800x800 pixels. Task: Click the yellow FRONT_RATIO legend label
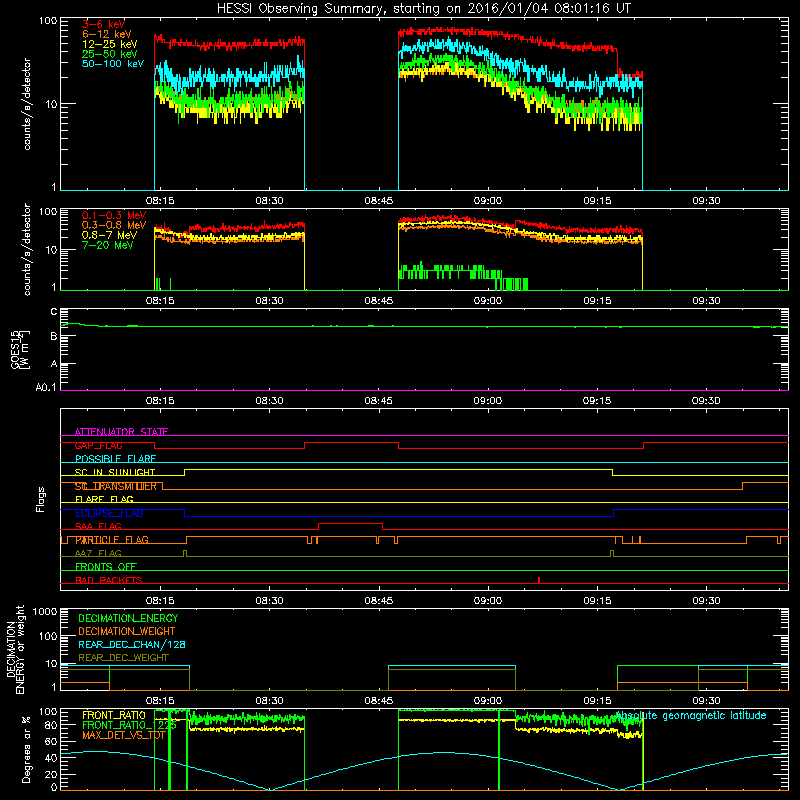click(x=114, y=715)
